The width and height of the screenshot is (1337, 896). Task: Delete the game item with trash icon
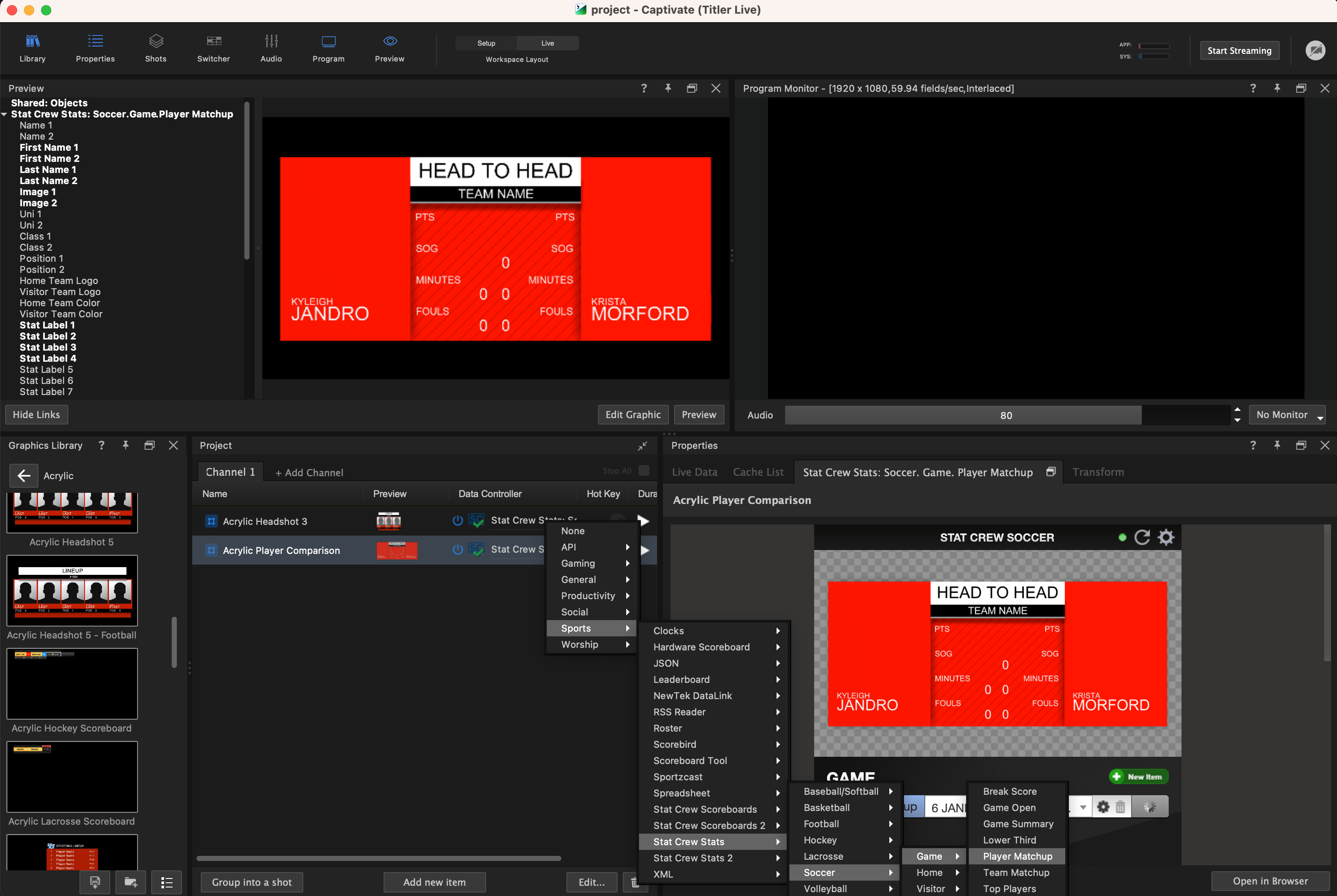[x=1120, y=807]
